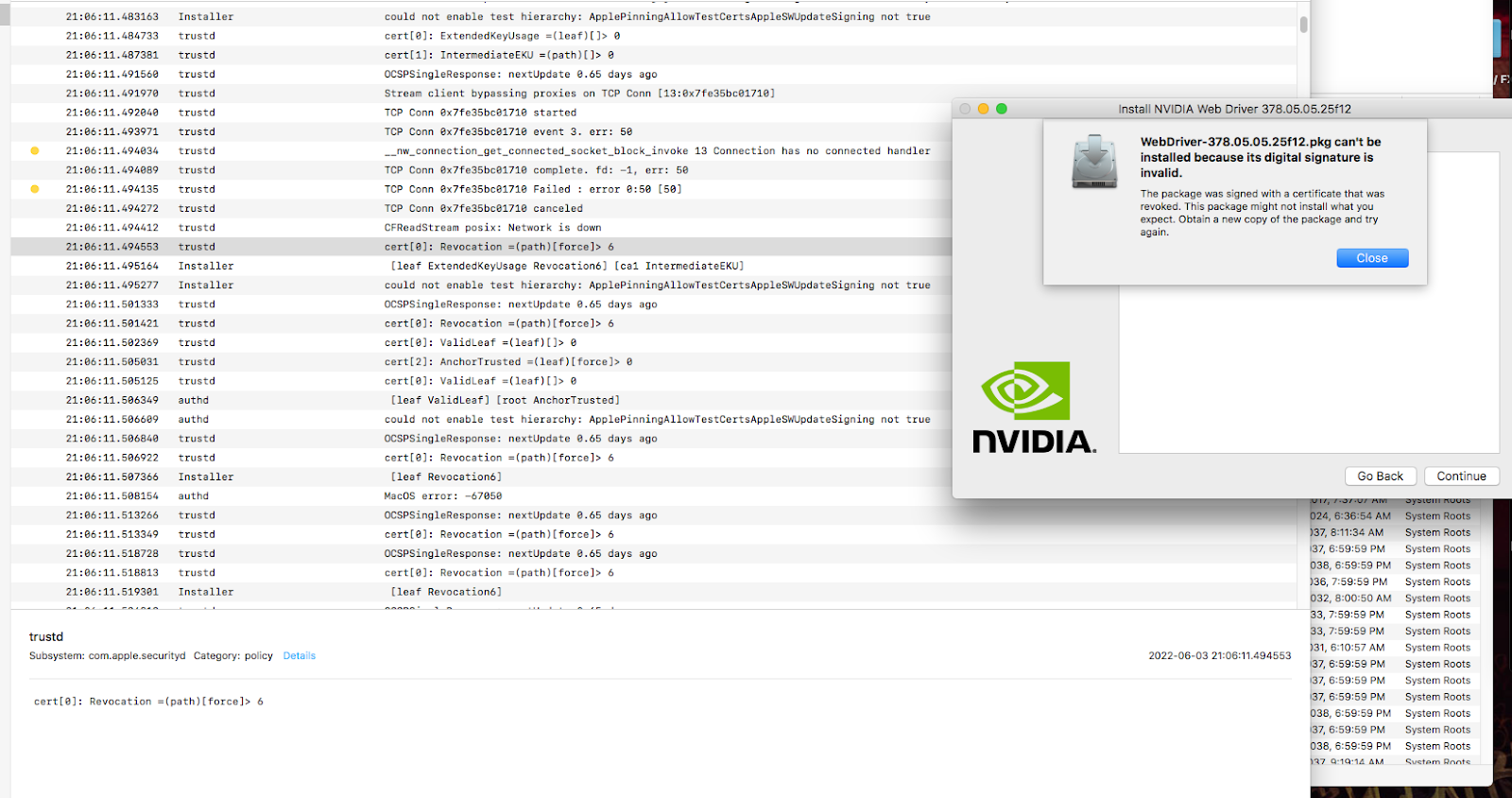
Task: Select the log row timestamped 21:06:11.518813
Action: pyautogui.click(x=654, y=573)
